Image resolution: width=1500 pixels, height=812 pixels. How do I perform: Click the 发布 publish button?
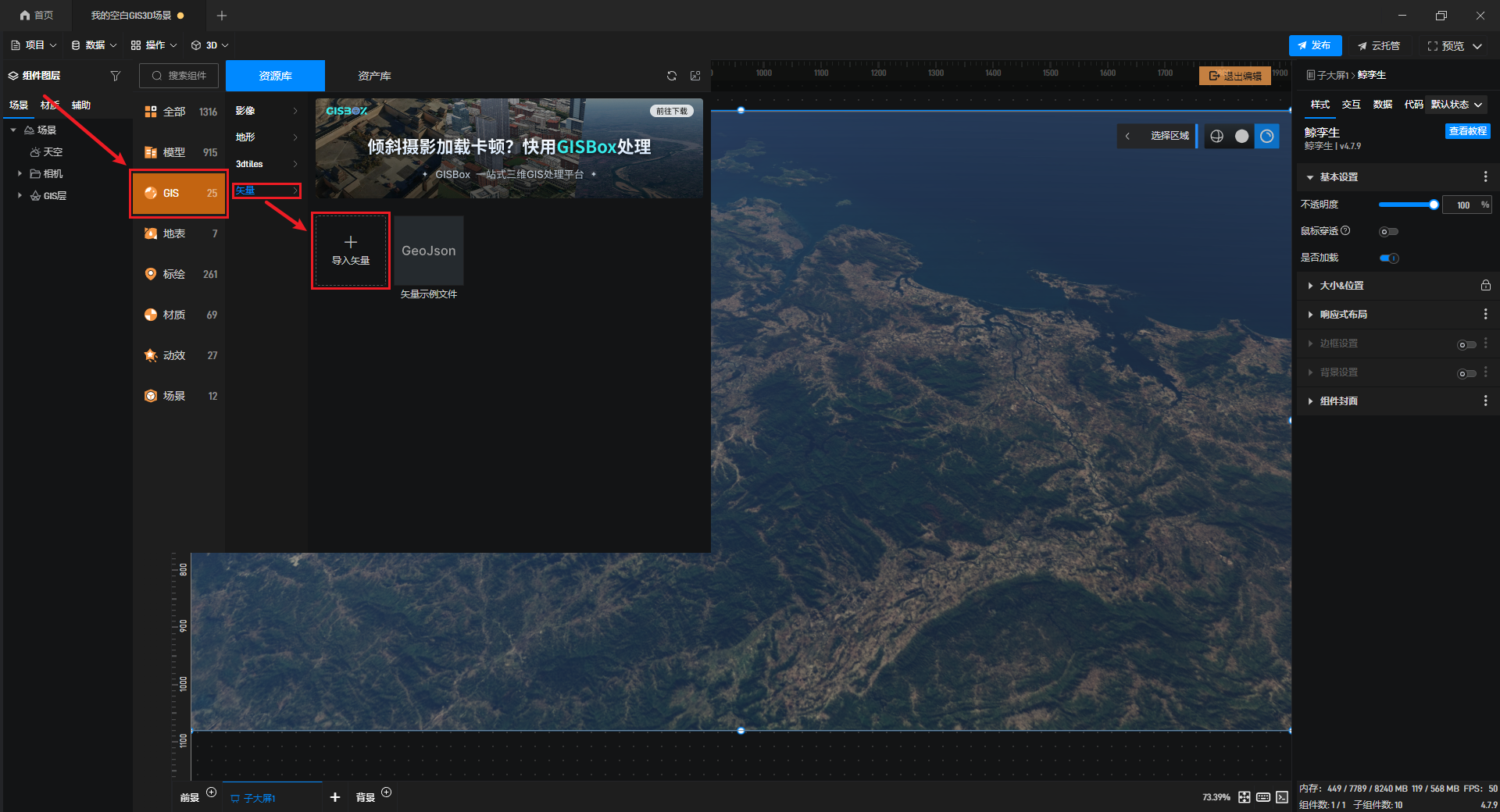tap(1315, 45)
